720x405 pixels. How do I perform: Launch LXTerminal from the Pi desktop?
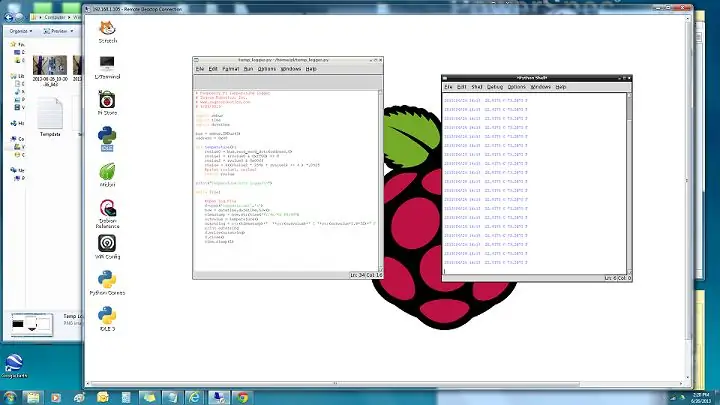(107, 67)
